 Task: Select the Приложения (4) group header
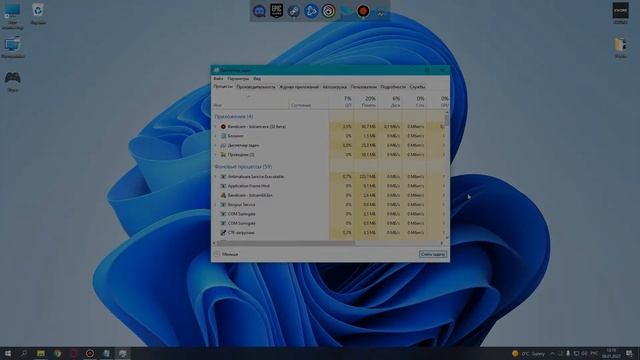(x=234, y=116)
